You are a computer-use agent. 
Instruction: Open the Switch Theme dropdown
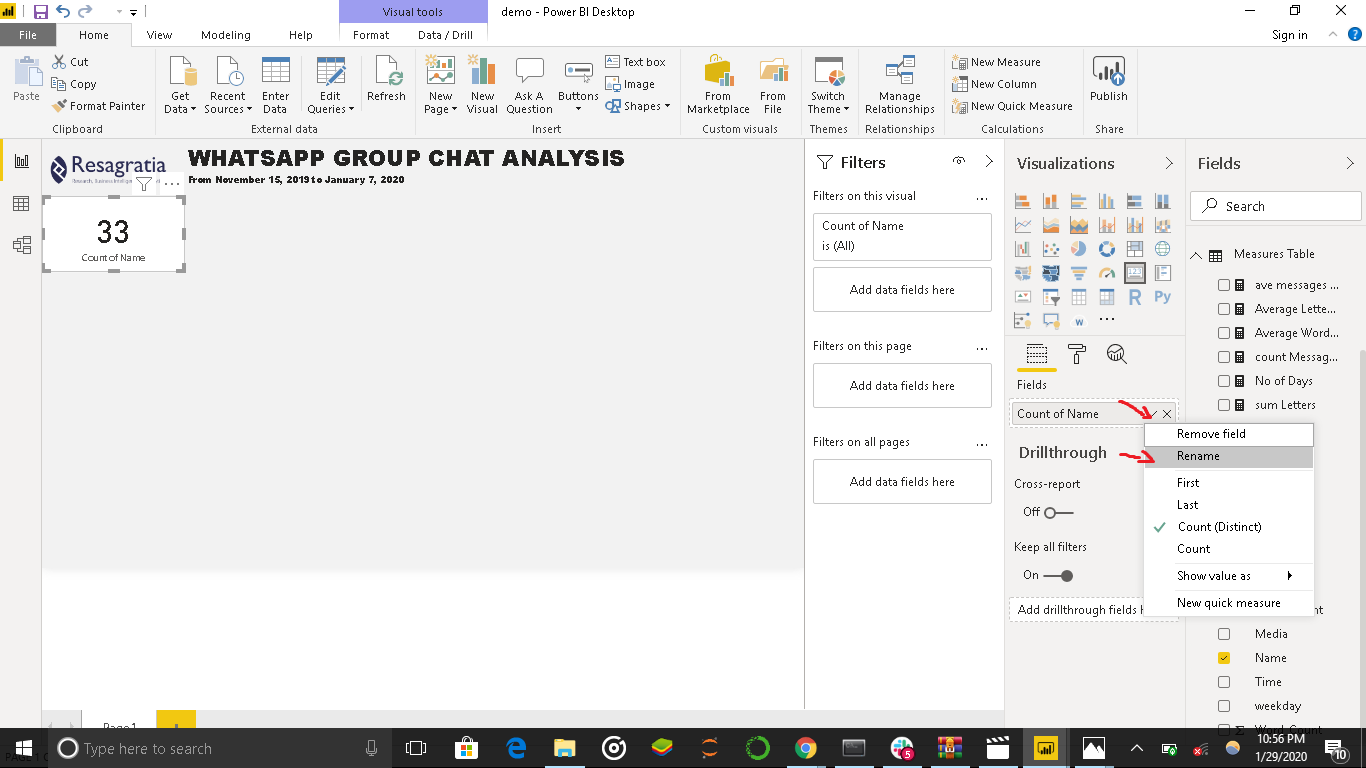pyautogui.click(x=828, y=86)
